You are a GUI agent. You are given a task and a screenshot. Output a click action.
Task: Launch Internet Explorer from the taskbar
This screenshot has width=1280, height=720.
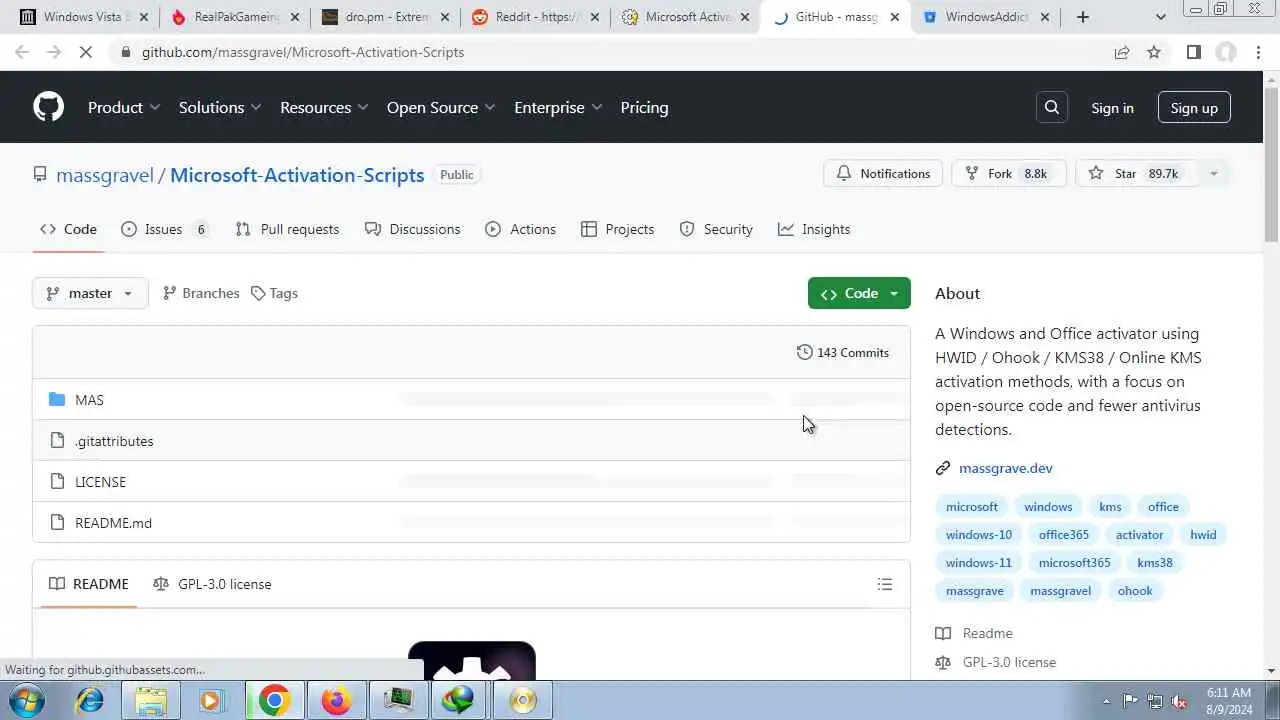tap(91, 700)
